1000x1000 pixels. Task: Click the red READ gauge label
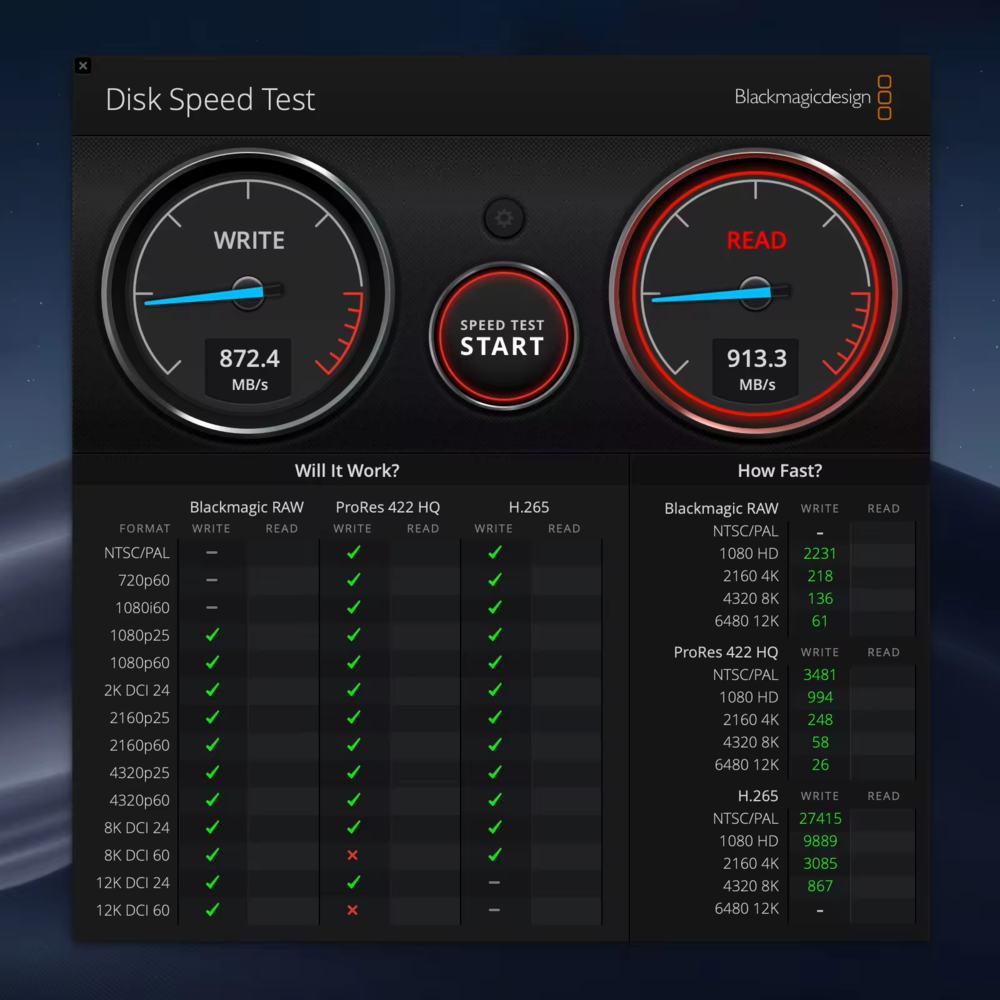pos(756,240)
